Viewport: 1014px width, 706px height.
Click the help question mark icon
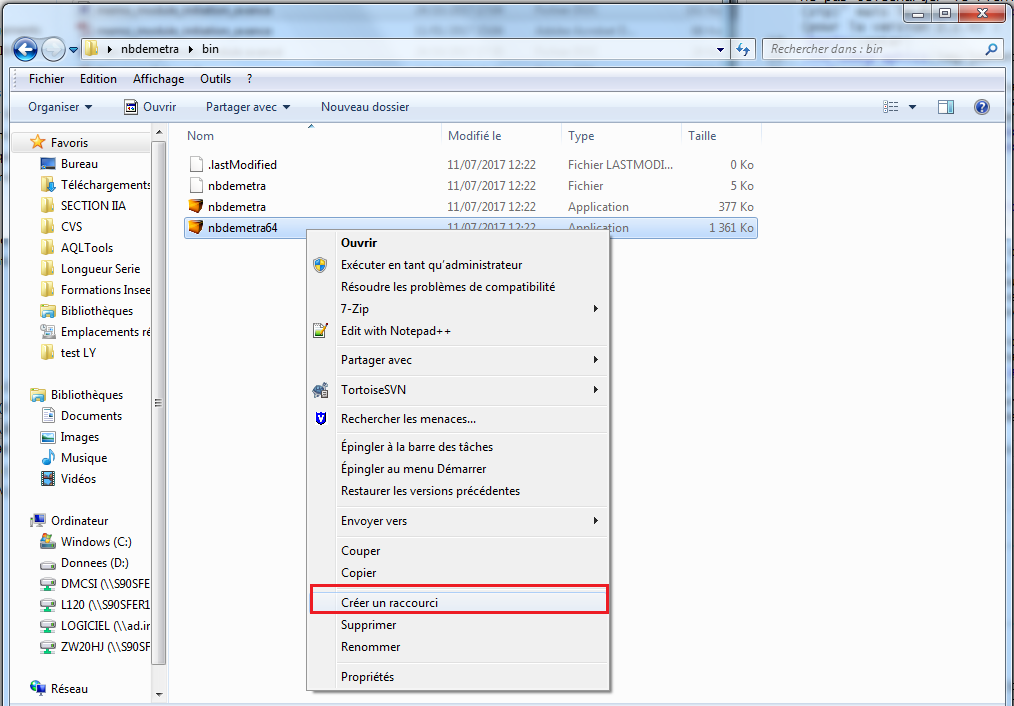pos(981,107)
